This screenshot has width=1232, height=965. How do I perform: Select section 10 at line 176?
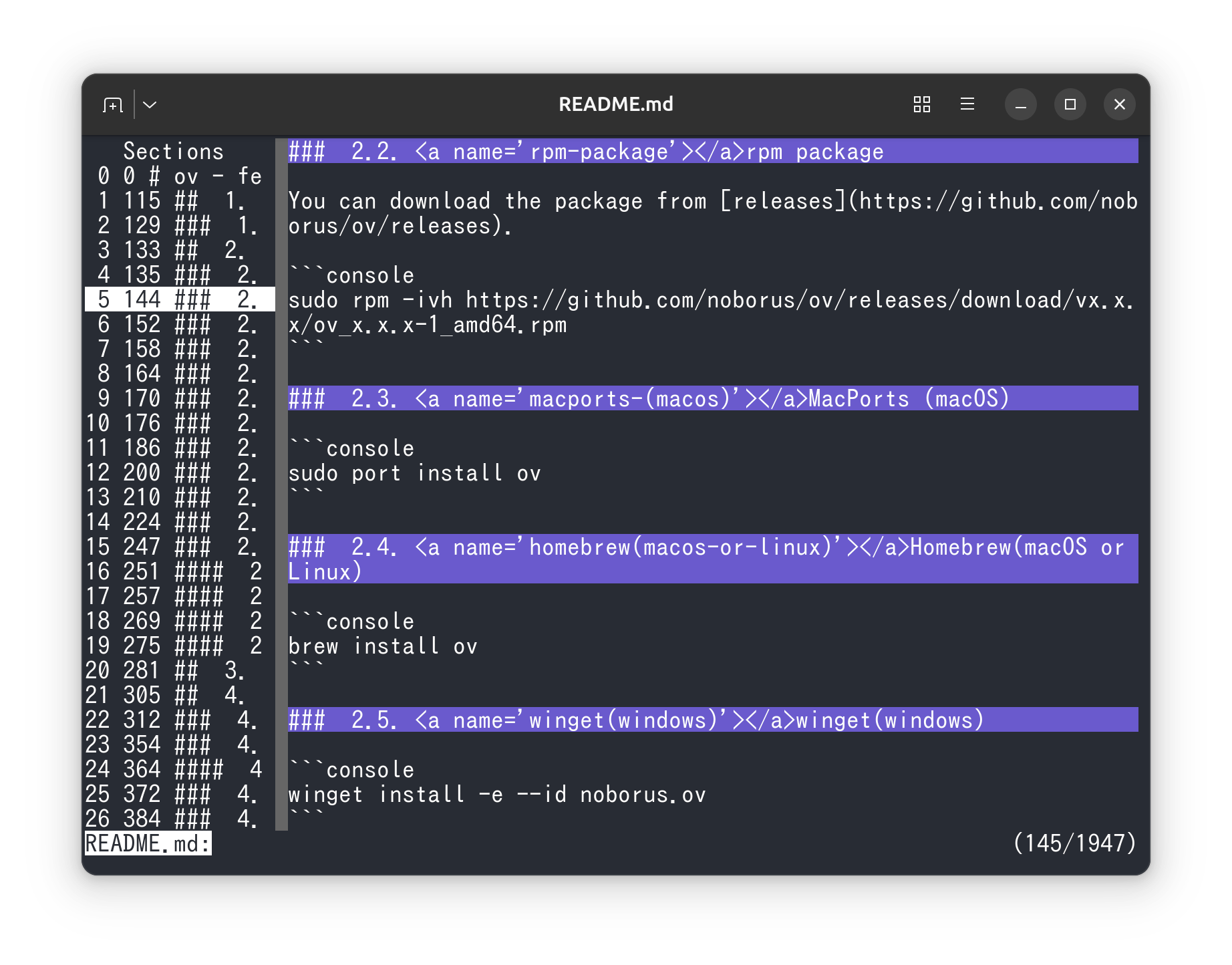180,423
